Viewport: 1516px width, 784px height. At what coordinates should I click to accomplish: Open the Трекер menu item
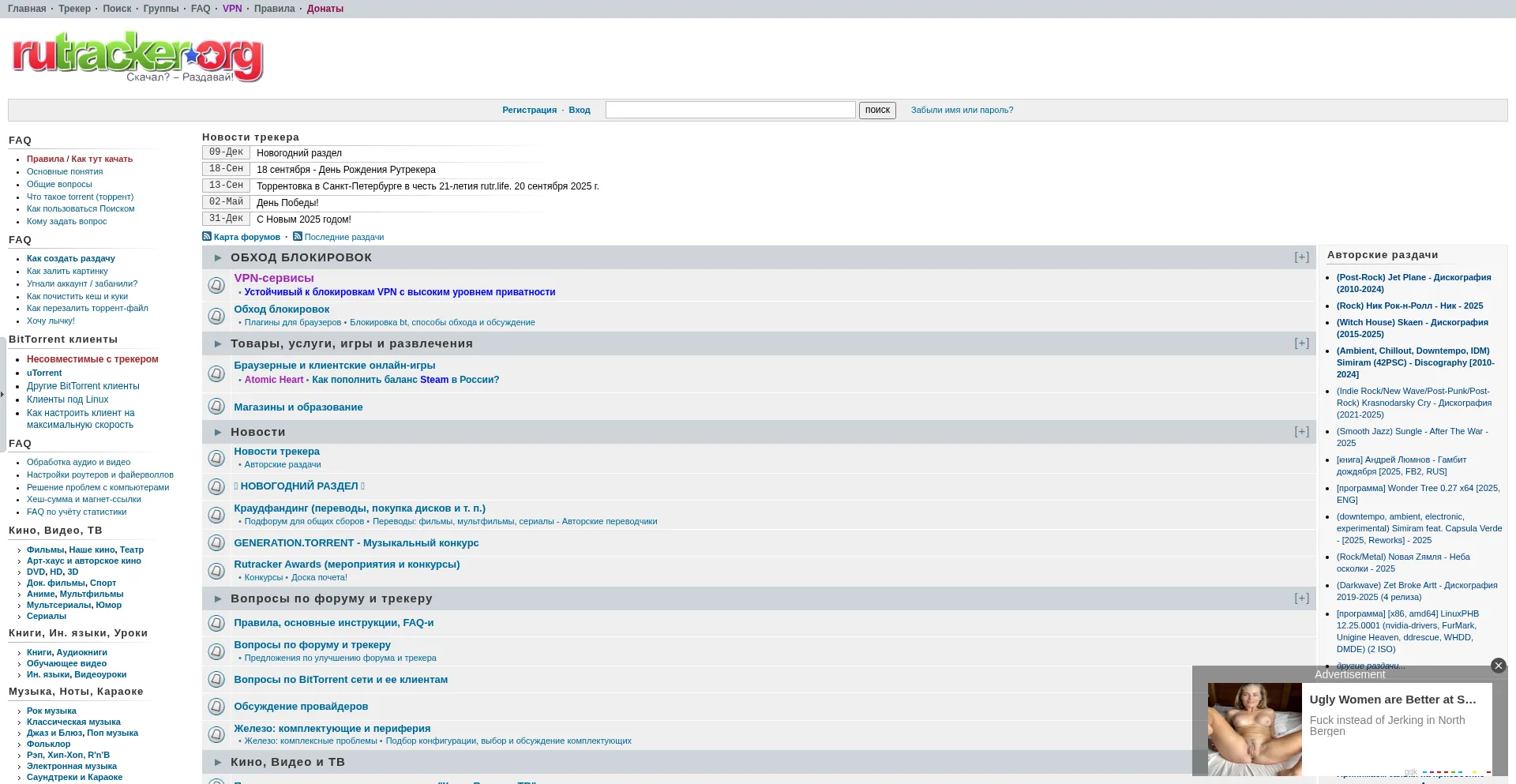click(74, 9)
